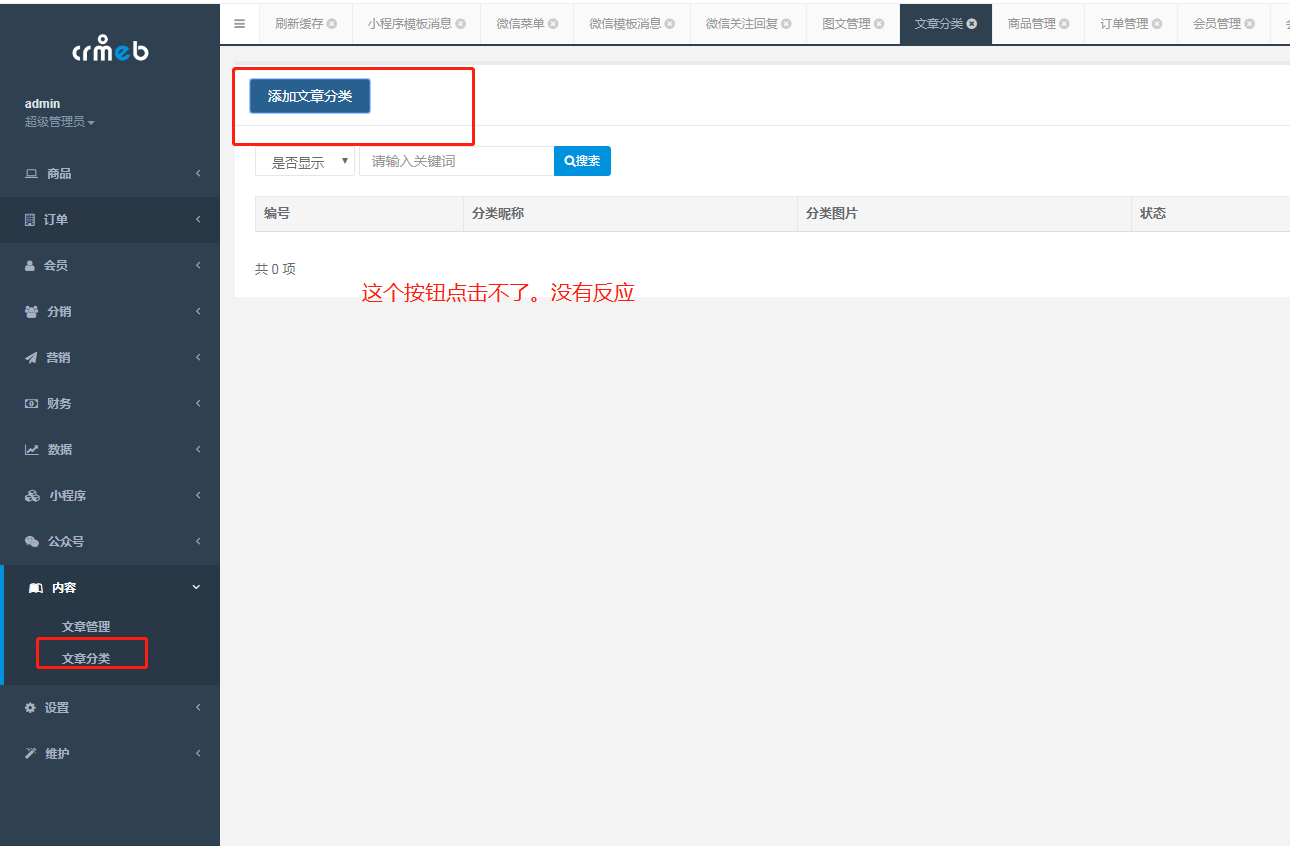Close the 微信关注回复 tab
Screen dimensions: 1290x846
click(x=787, y=24)
